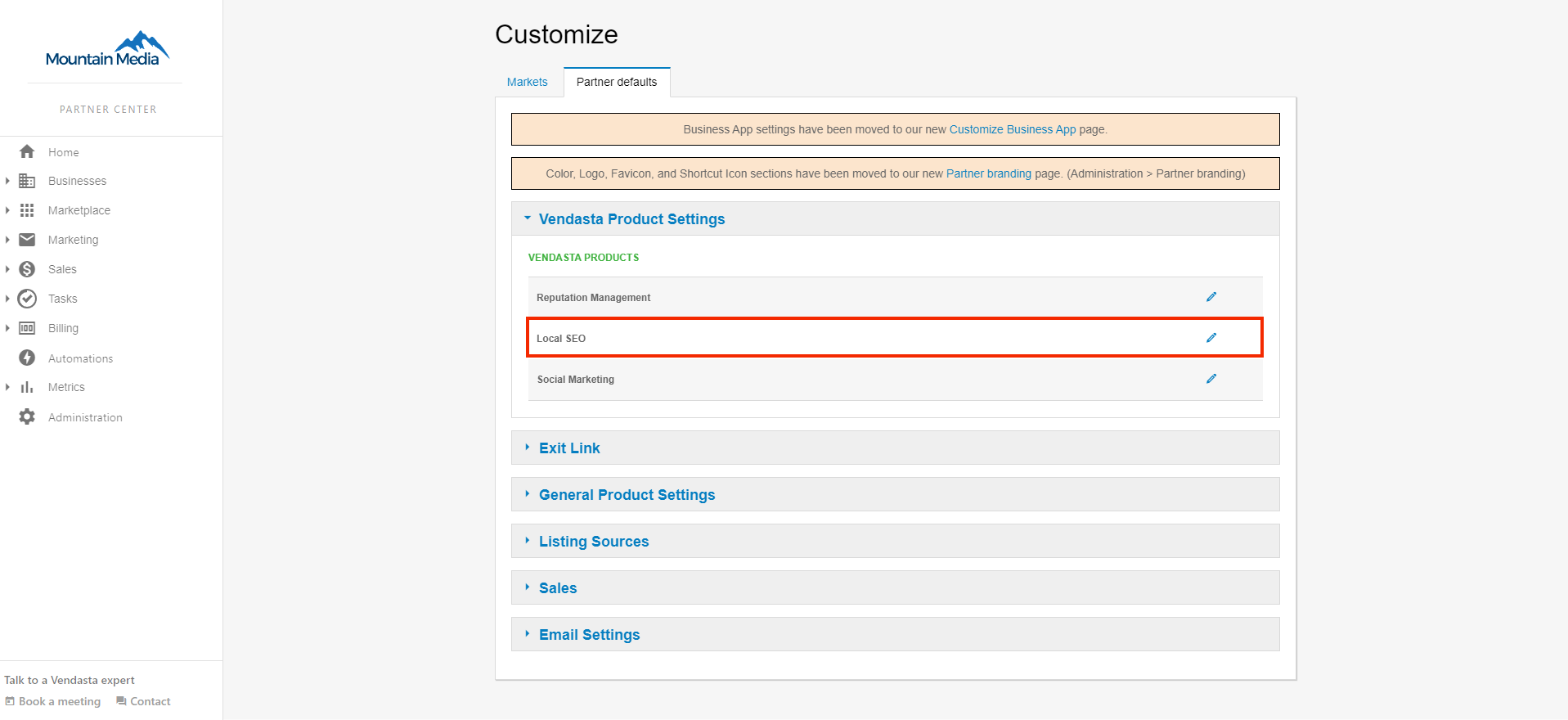Click the Billing icon in sidebar
The width and height of the screenshot is (1568, 720).
pyautogui.click(x=27, y=328)
